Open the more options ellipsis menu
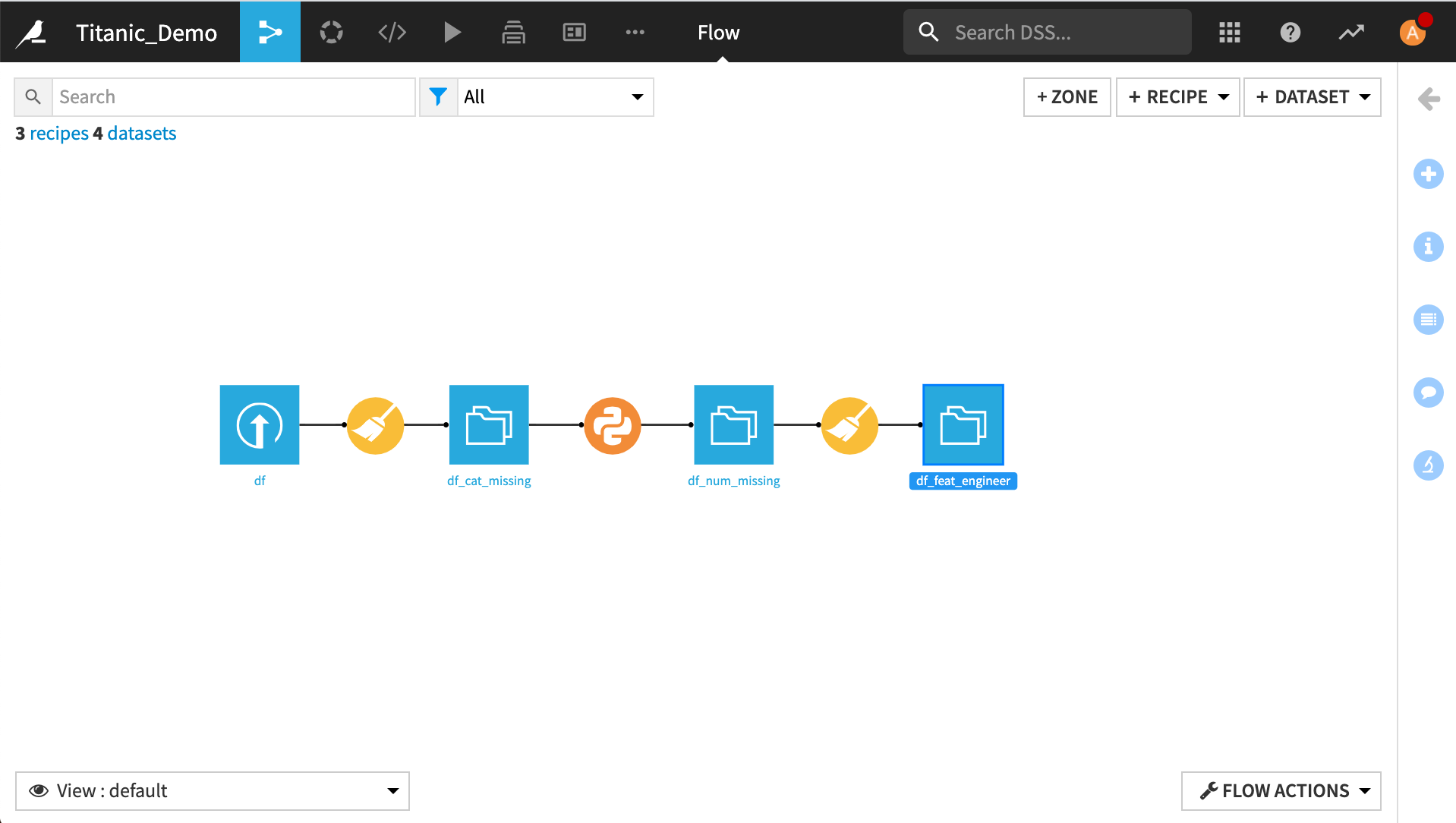The width and height of the screenshot is (1456, 823). [x=635, y=32]
